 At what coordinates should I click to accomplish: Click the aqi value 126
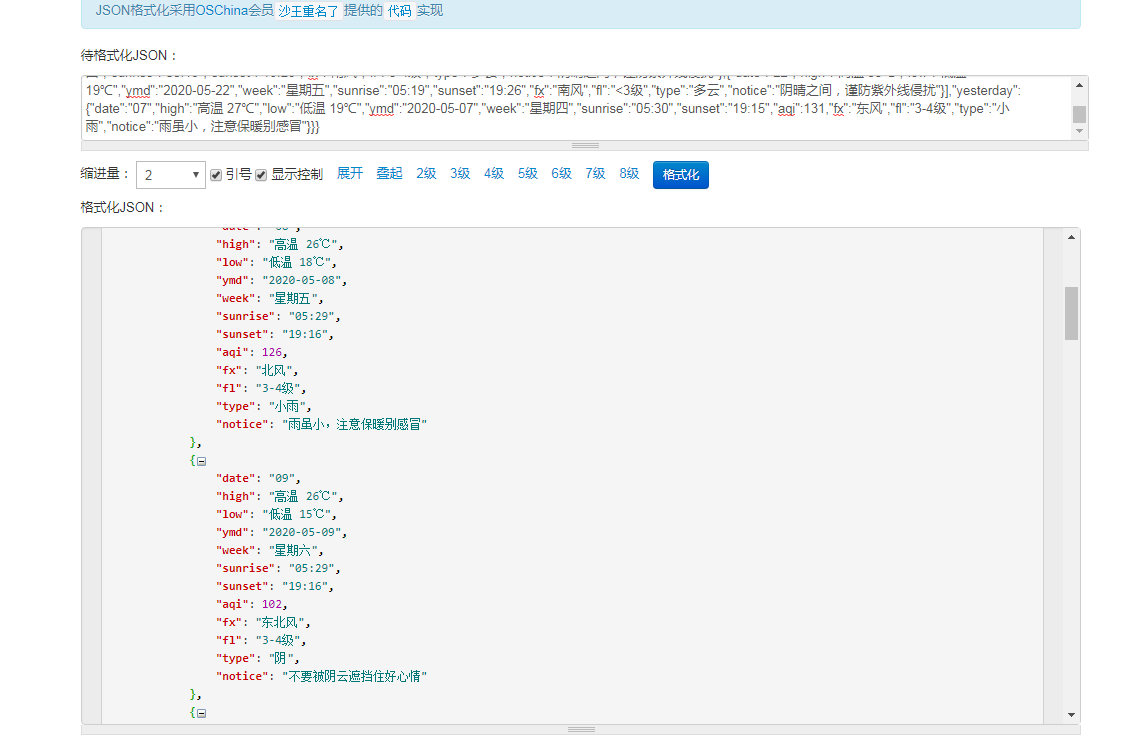272,352
